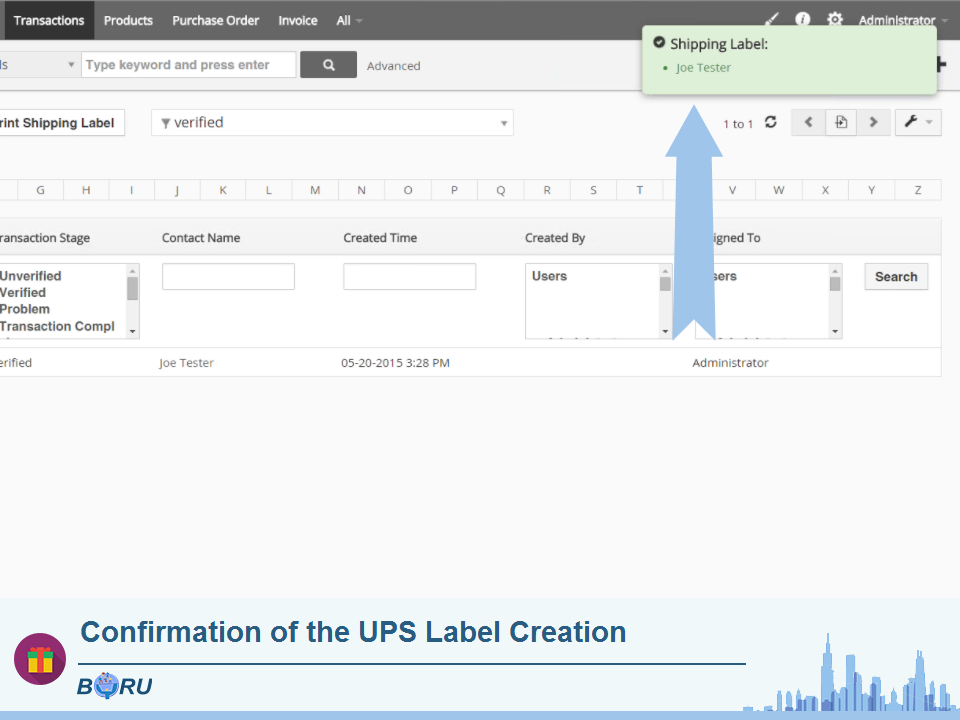
Task: Click the magnifier search button
Action: tap(328, 65)
